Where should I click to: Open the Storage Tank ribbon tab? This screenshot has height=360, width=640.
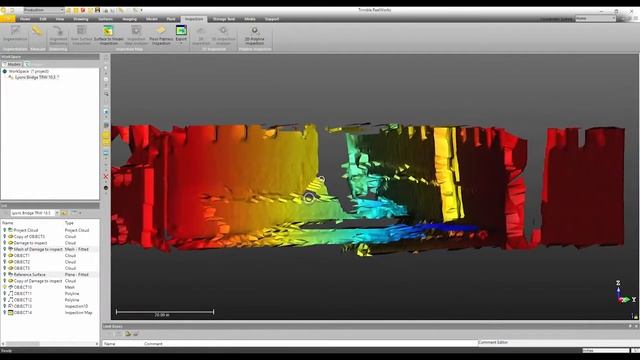224,19
